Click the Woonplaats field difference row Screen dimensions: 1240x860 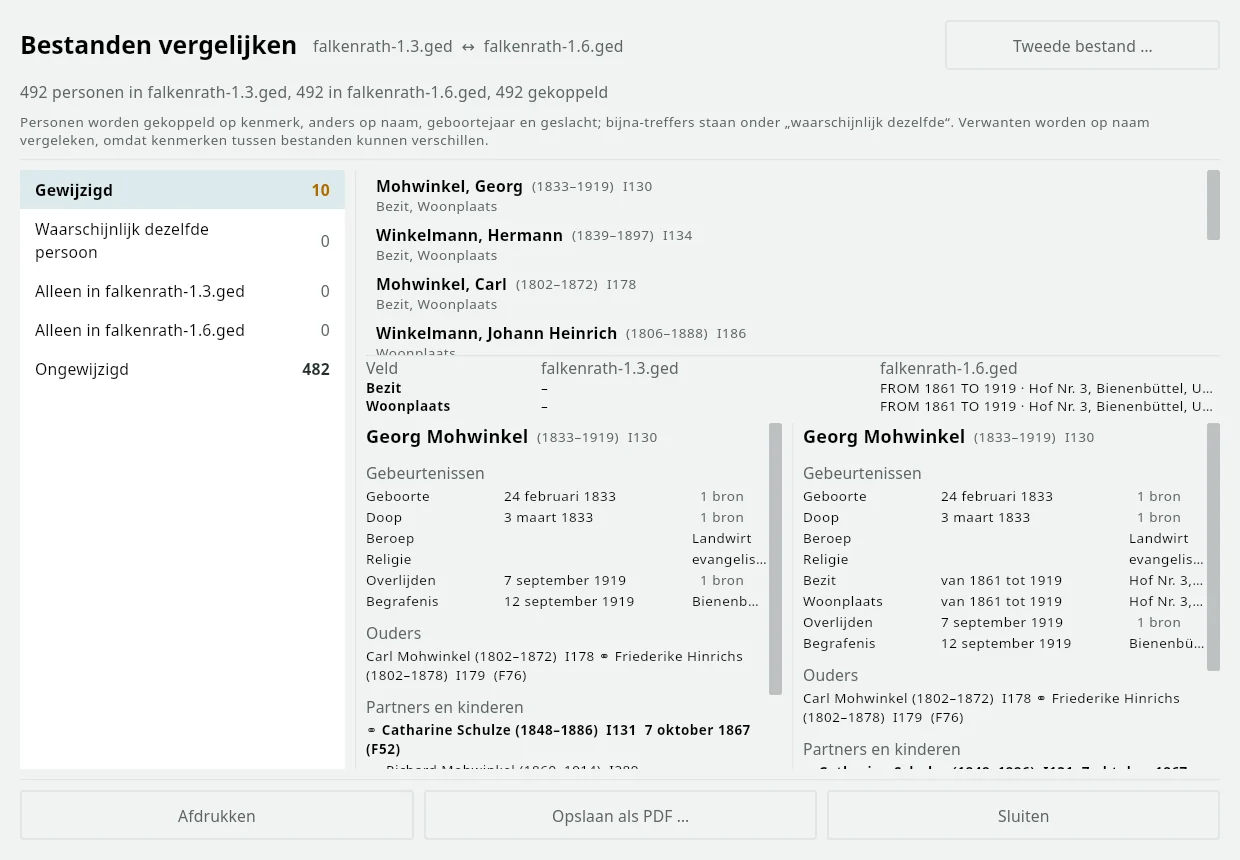[790, 406]
